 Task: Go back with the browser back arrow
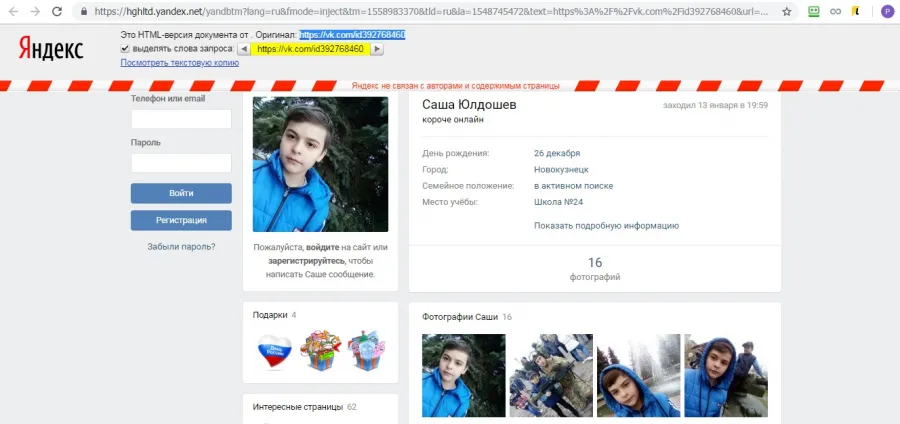(13, 11)
